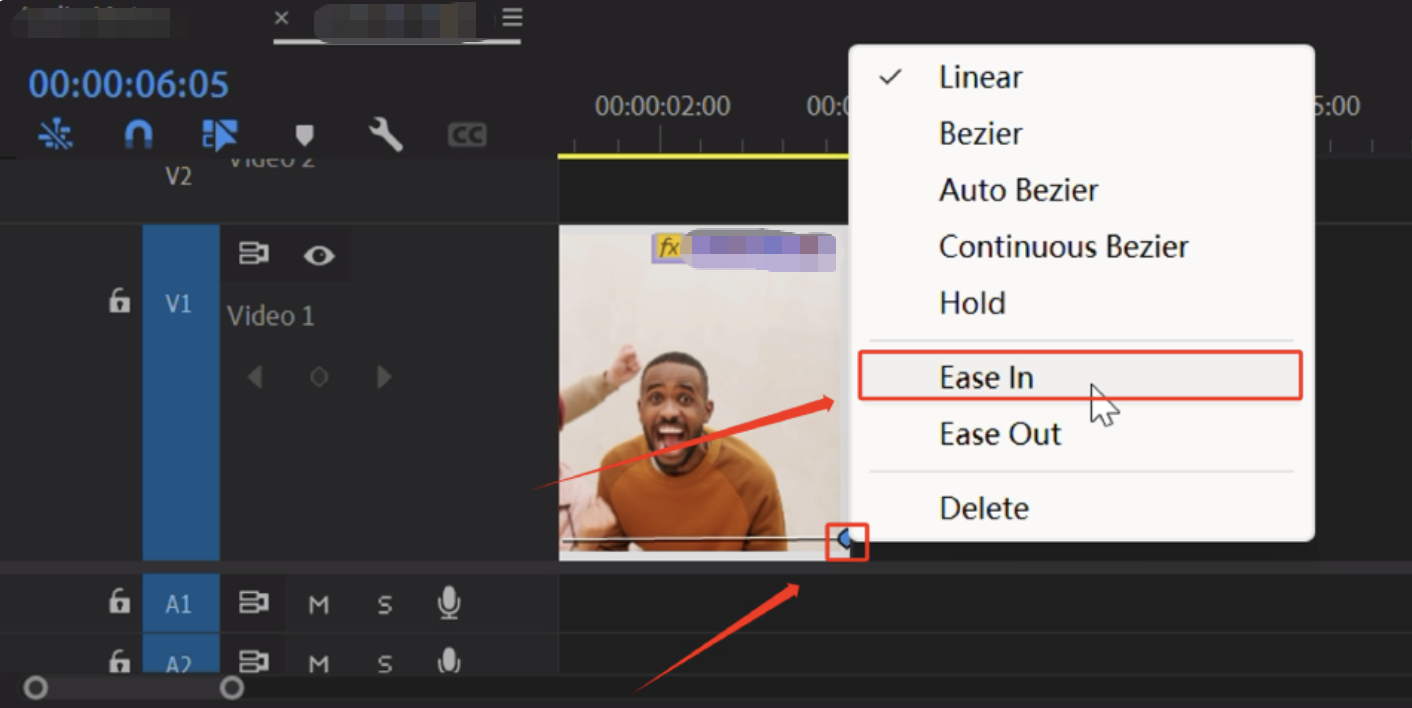Toggle sync lock on A1 track
1412x708 pixels.
254,603
